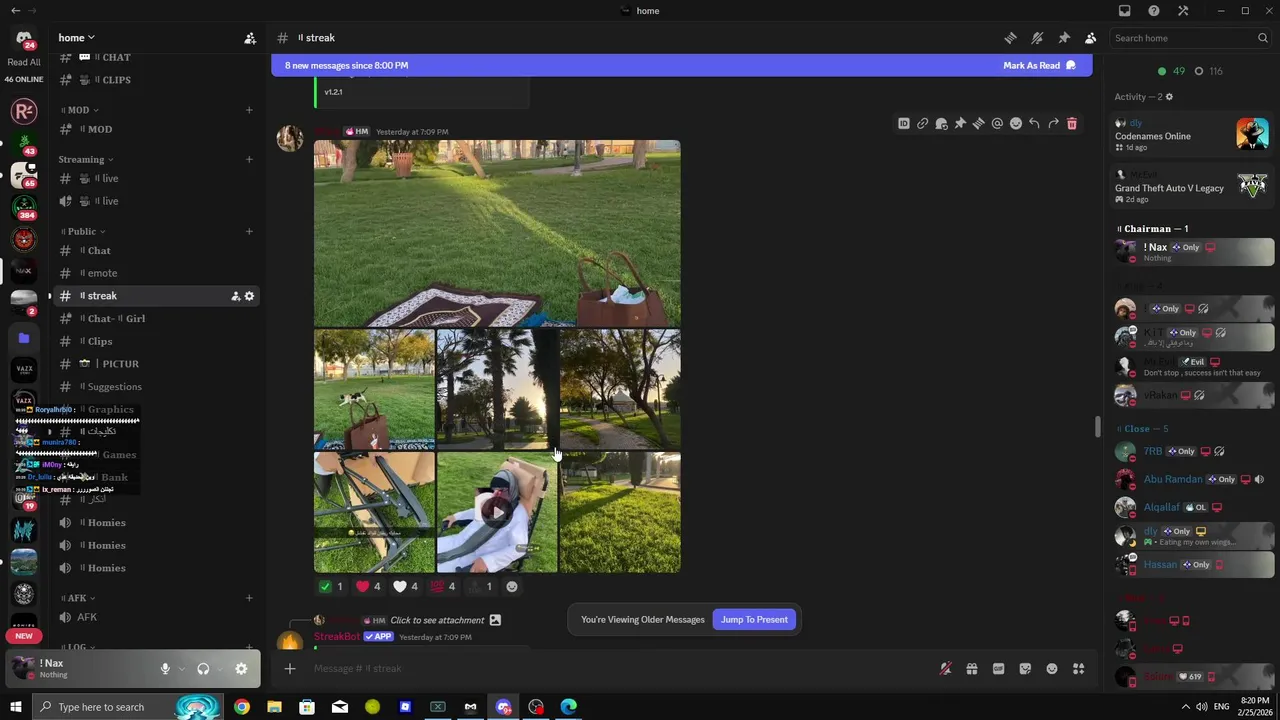
Task: Reply to message with the left arrow icon
Action: (x=1034, y=124)
